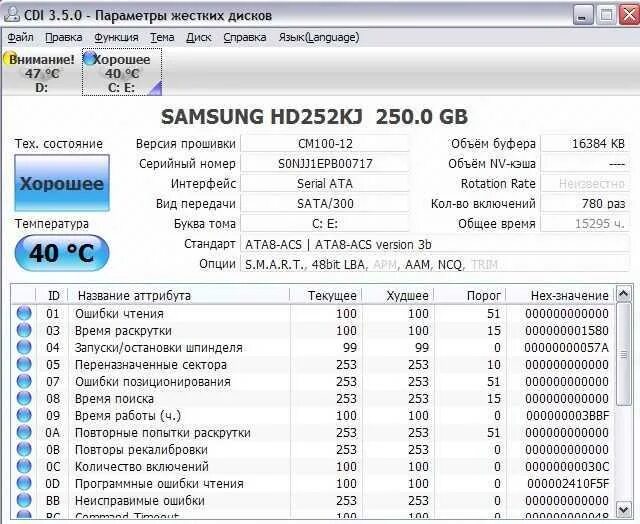Image resolution: width=640 pixels, height=524 pixels.
Task: Click the Rotation Rate field Неизвестно
Action: [x=585, y=184]
